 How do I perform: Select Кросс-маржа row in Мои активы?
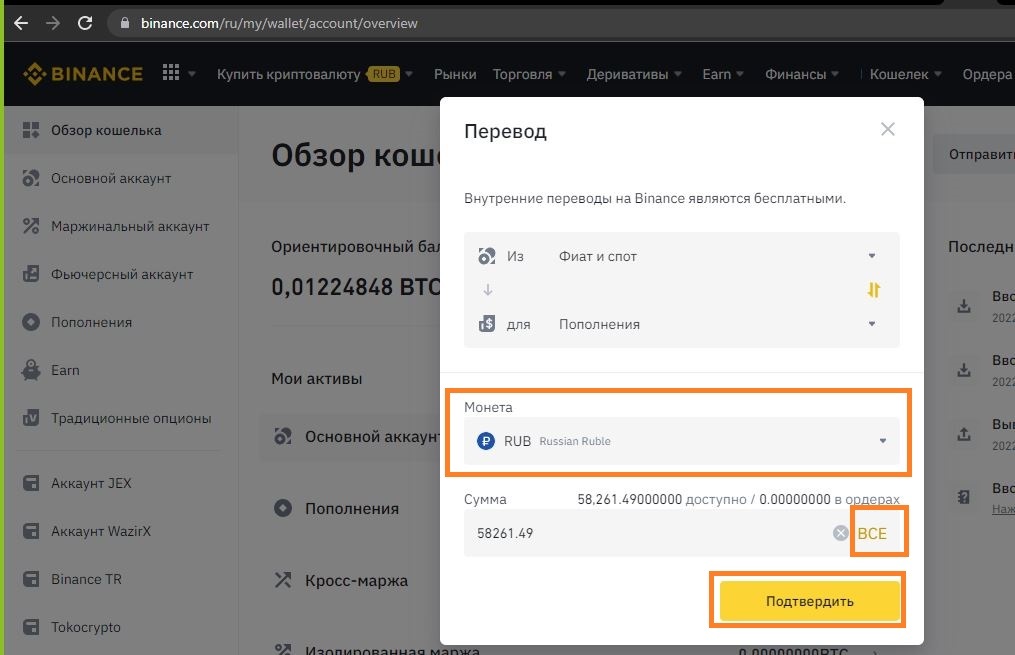pos(357,581)
